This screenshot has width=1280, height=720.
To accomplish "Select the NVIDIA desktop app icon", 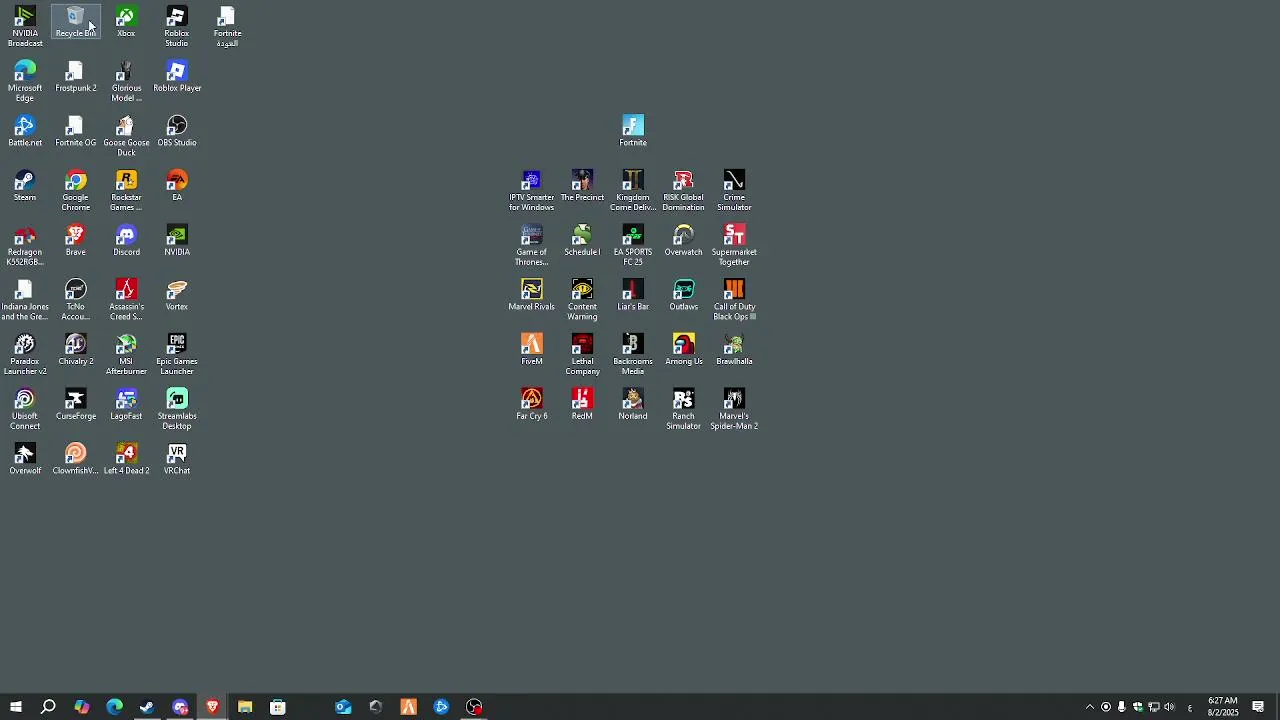I will click(x=177, y=241).
